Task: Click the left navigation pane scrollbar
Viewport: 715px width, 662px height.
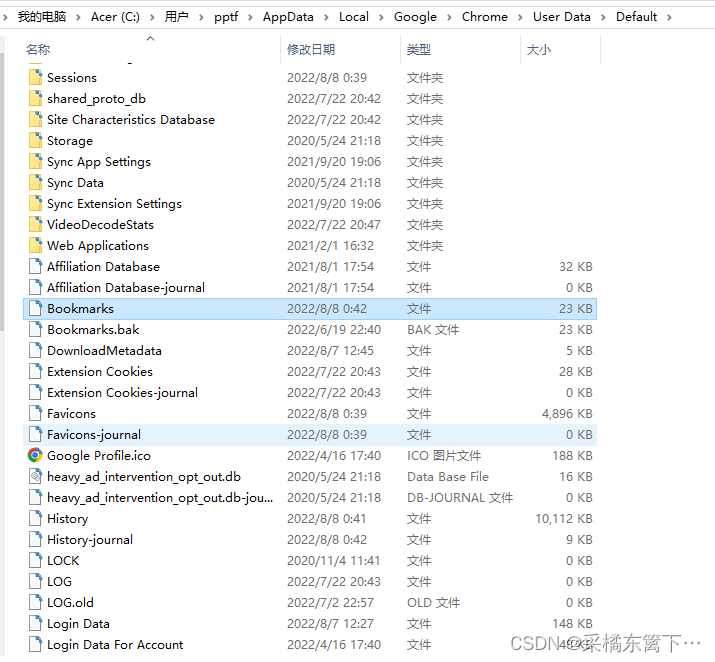Action: coord(2,191)
